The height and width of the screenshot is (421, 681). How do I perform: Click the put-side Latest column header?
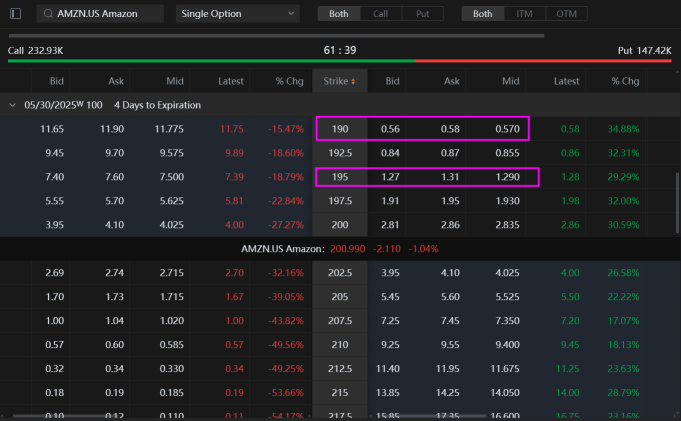coord(566,81)
